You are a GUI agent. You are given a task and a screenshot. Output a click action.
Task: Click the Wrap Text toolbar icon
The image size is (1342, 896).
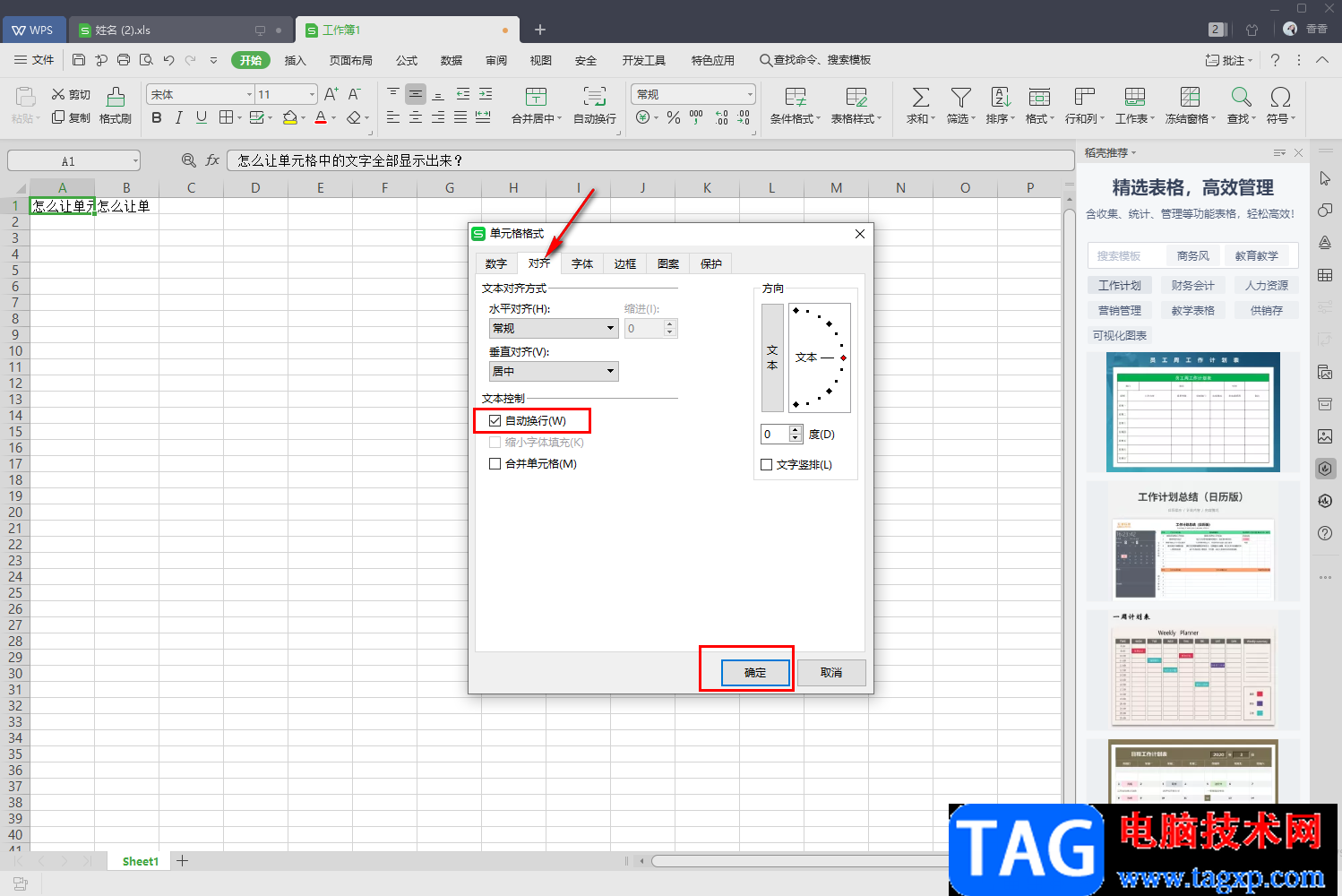pyautogui.click(x=594, y=97)
